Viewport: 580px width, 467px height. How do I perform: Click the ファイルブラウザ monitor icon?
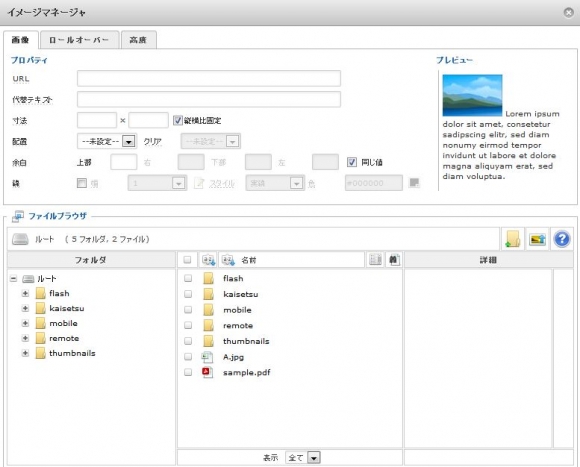pyautogui.click(x=18, y=216)
